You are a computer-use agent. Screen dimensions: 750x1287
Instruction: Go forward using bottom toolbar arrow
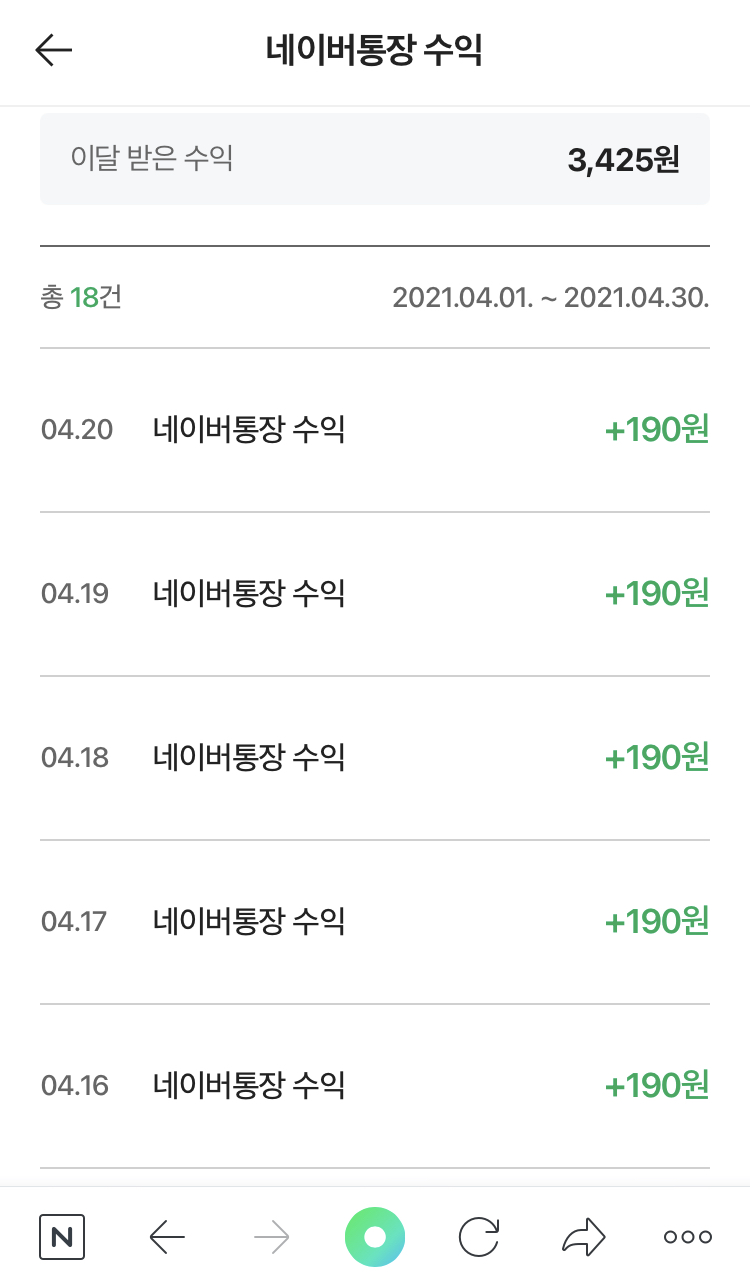pos(271,1237)
